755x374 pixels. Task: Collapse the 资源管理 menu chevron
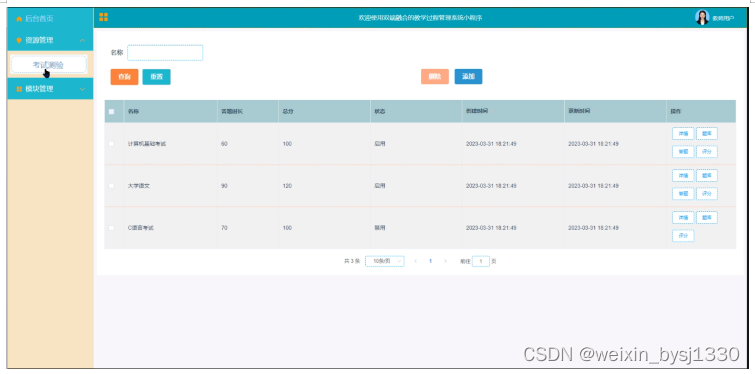[82, 40]
